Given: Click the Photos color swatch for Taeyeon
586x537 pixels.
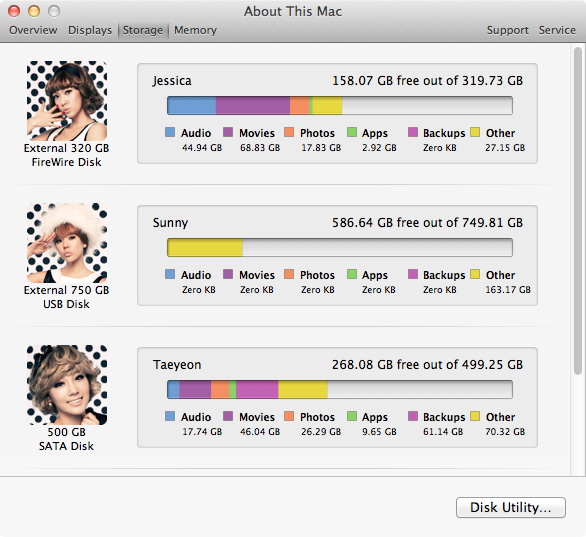Looking at the screenshot, I should click(x=289, y=416).
